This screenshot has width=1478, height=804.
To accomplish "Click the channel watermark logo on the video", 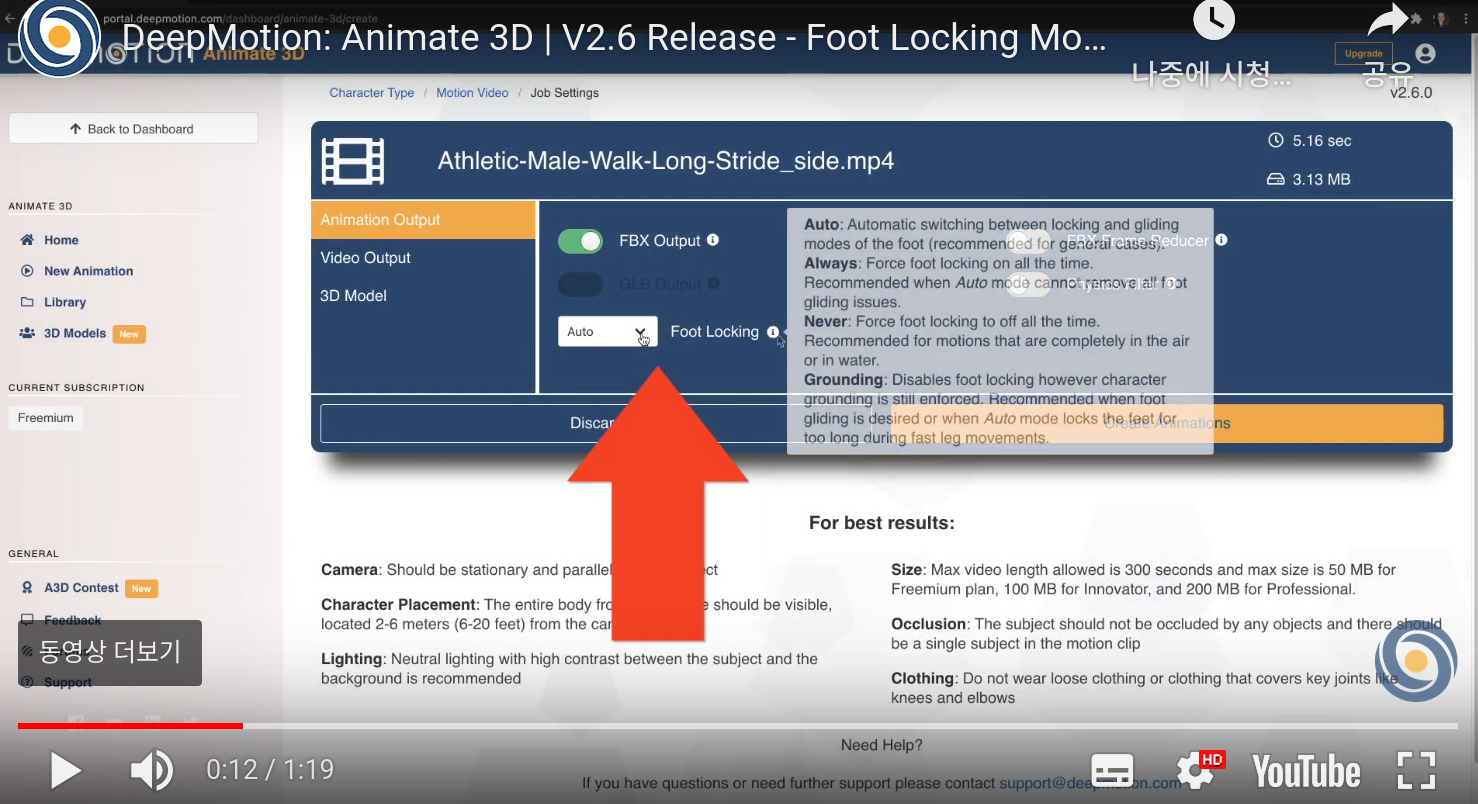I will pos(1415,660).
